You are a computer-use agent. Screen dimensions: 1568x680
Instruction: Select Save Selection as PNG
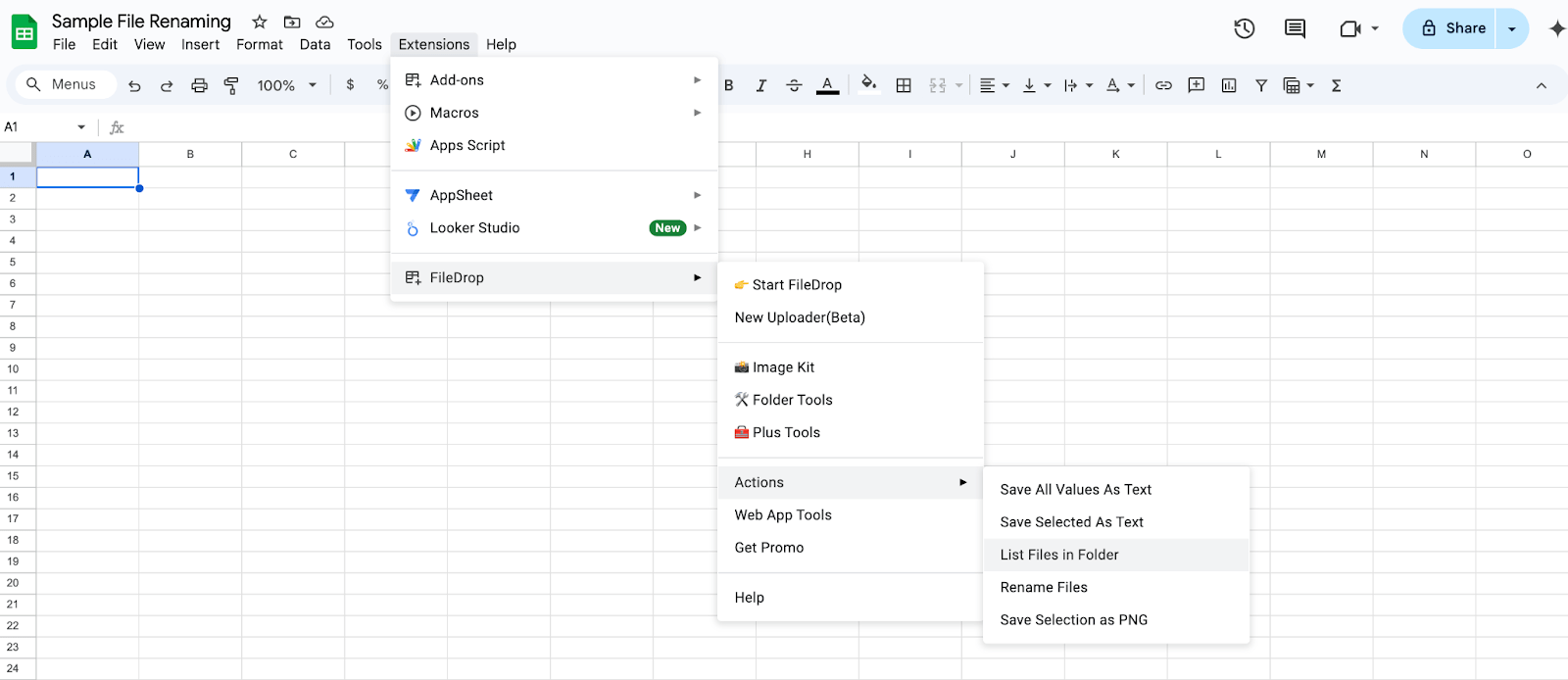click(x=1116, y=620)
